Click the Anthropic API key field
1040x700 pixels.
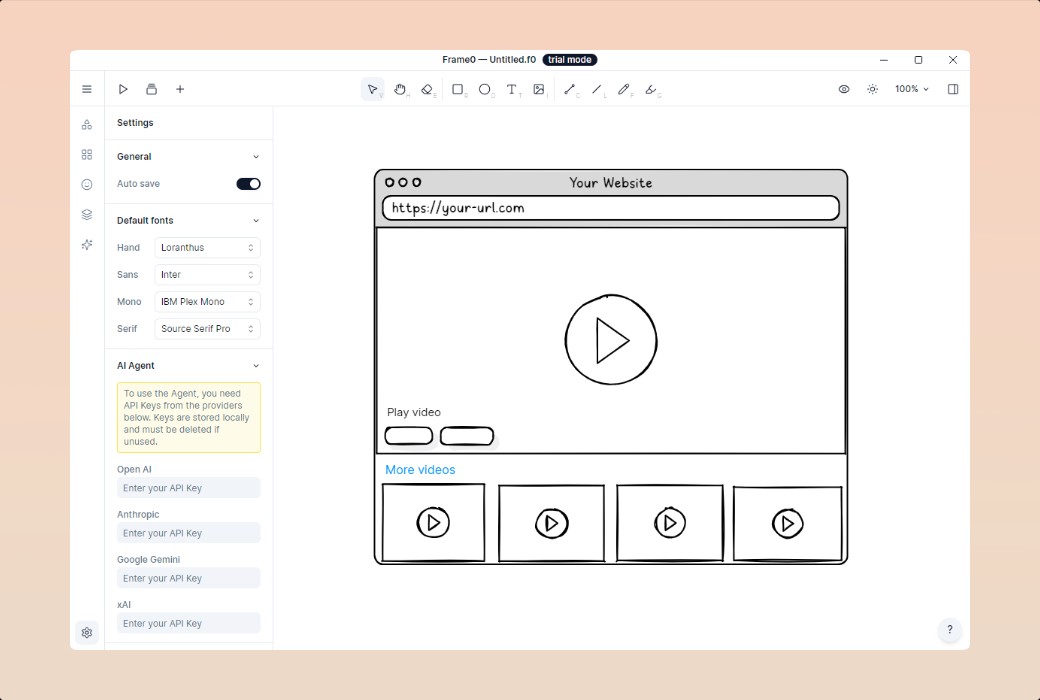[x=188, y=533]
